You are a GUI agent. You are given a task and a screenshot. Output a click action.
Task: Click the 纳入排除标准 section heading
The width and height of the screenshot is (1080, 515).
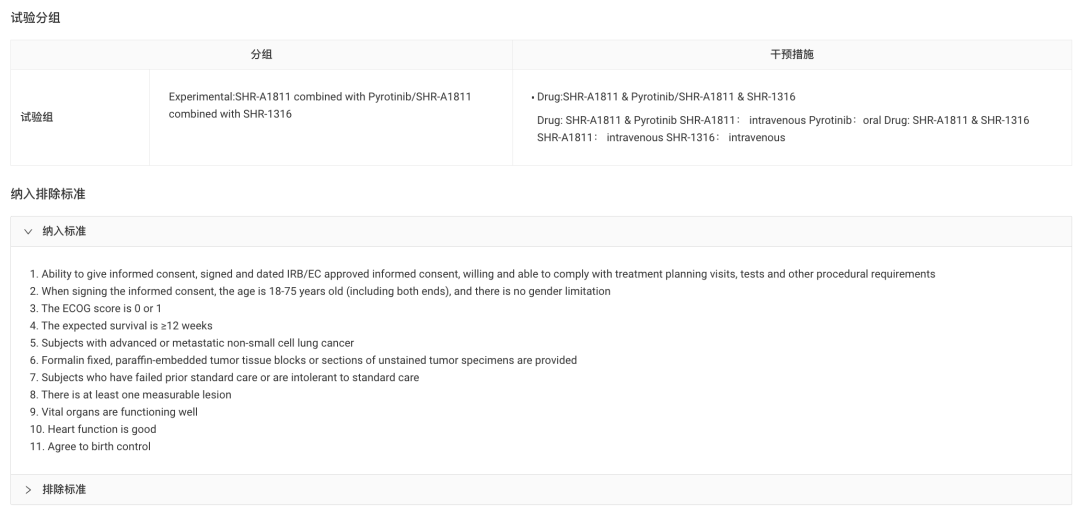(48, 194)
